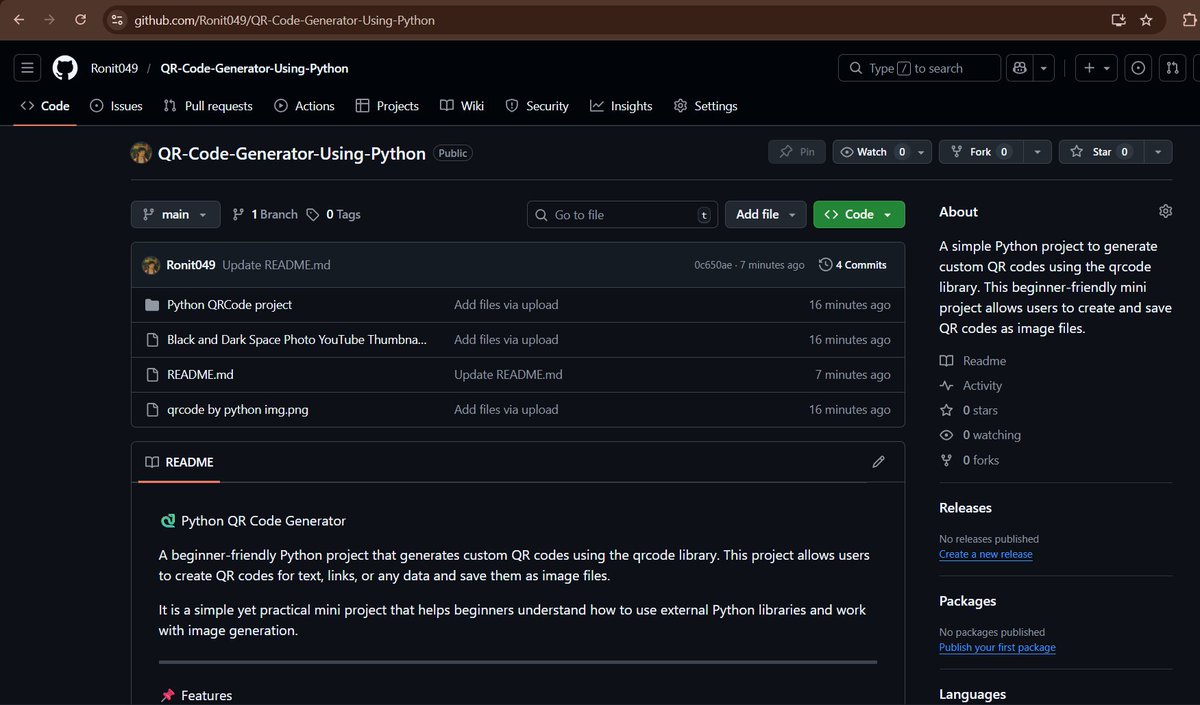View the 4 Commits history
The width and height of the screenshot is (1200, 705).
click(853, 265)
